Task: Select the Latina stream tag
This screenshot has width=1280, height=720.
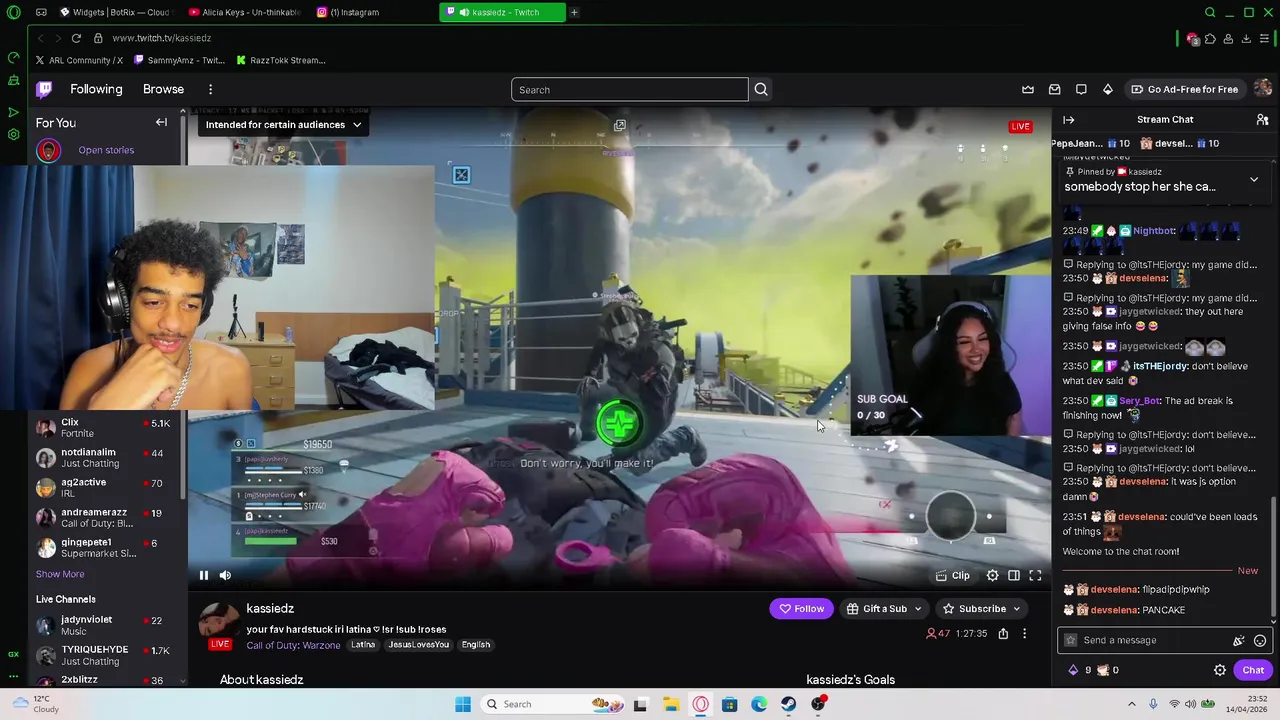Action: click(x=363, y=645)
